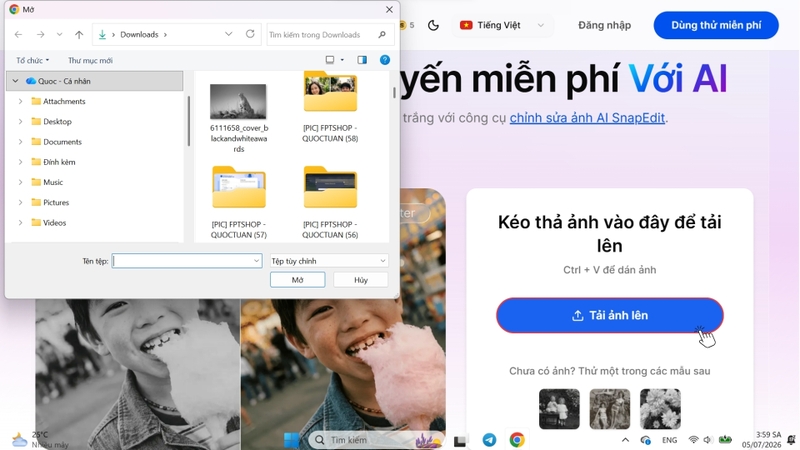
Task: Click ENG input language indicator
Action: [x=669, y=440]
